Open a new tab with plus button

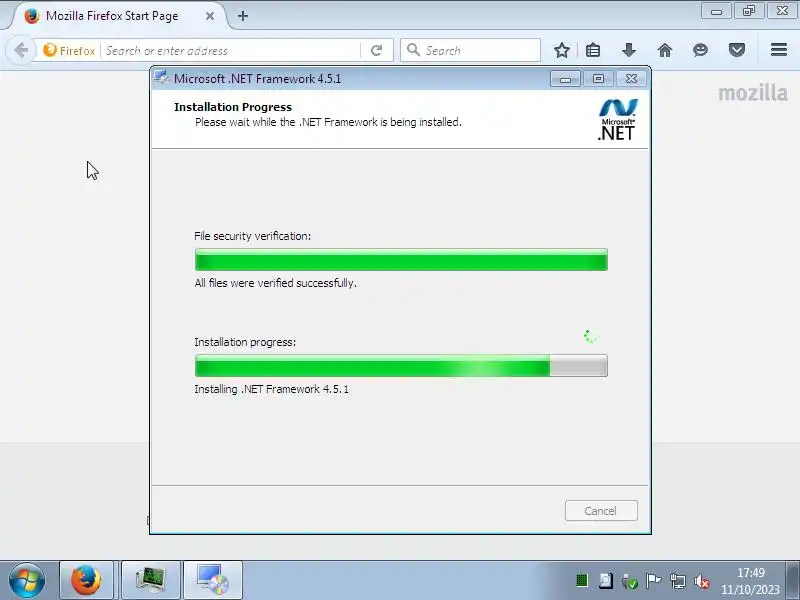[243, 16]
